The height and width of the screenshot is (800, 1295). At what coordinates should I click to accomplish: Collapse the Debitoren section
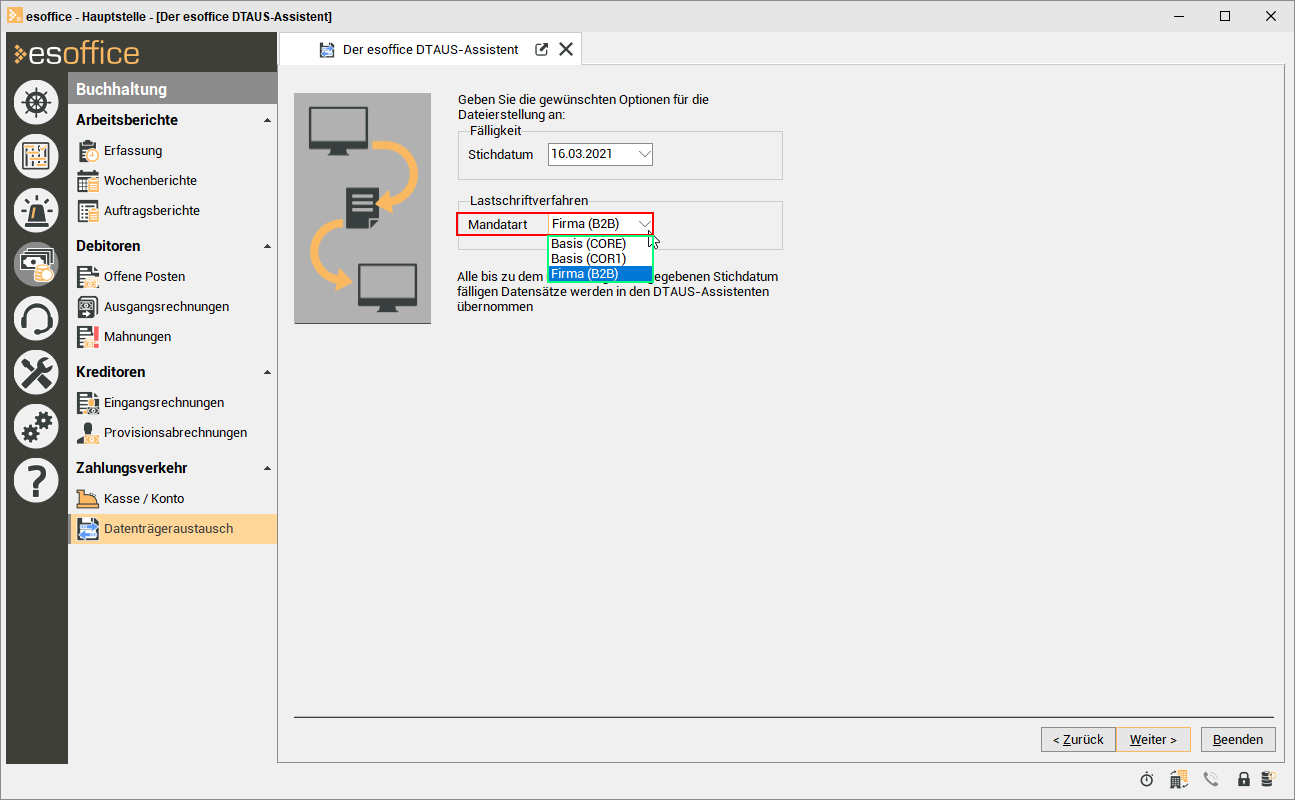tap(267, 247)
